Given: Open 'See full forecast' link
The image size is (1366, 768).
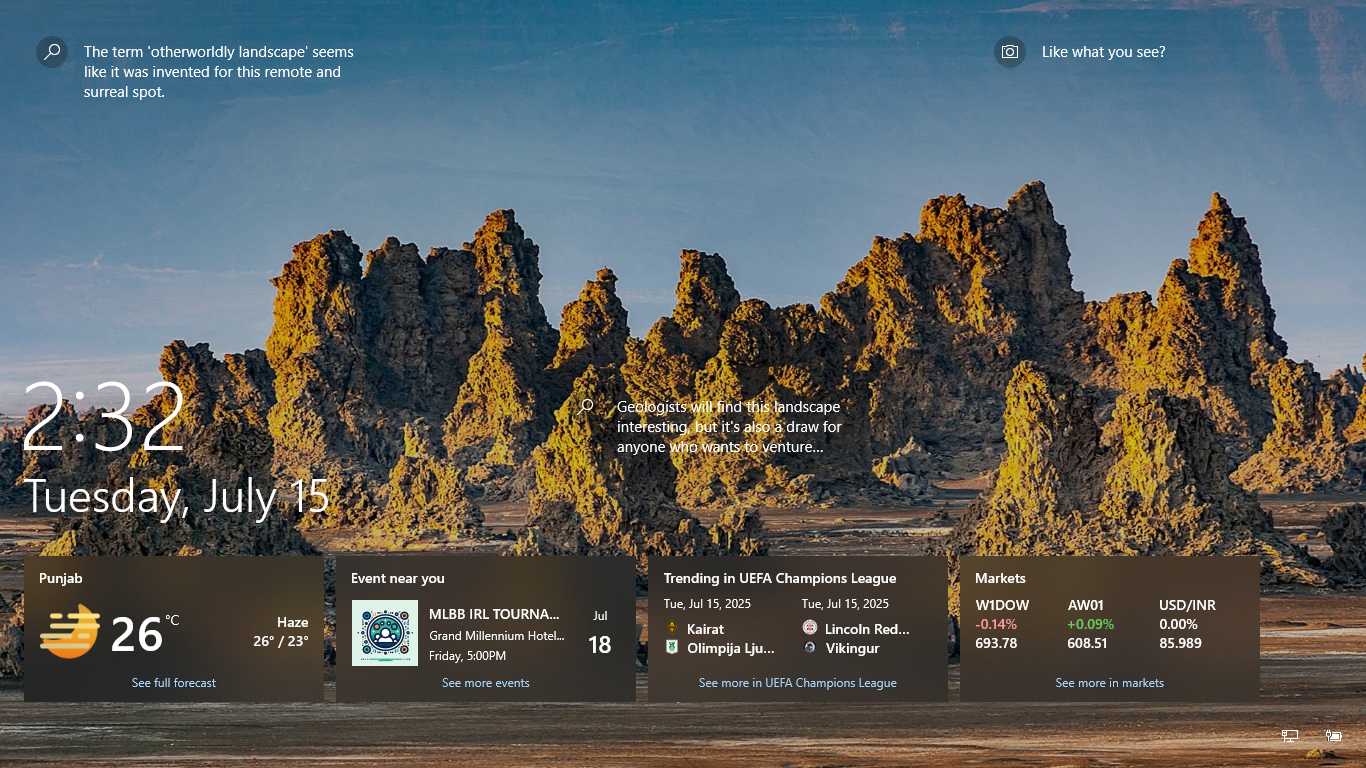Looking at the screenshot, I should (x=174, y=683).
